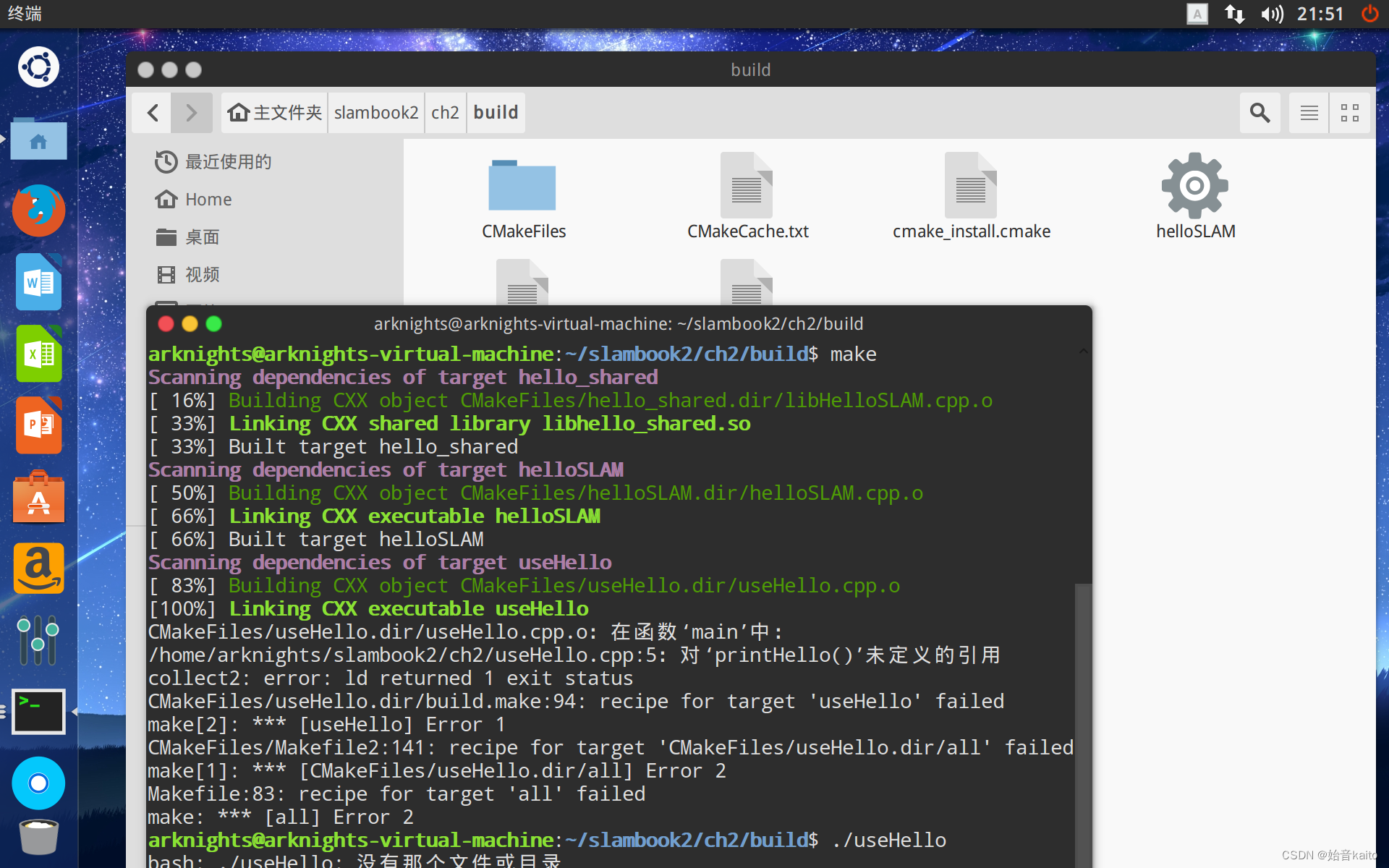The image size is (1389, 868).
Task: Click the volume icon to adjust sound
Action: [1271, 14]
